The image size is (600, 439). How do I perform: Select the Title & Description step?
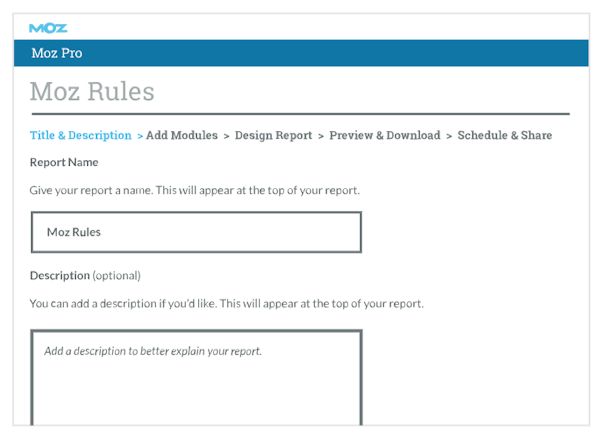81,136
